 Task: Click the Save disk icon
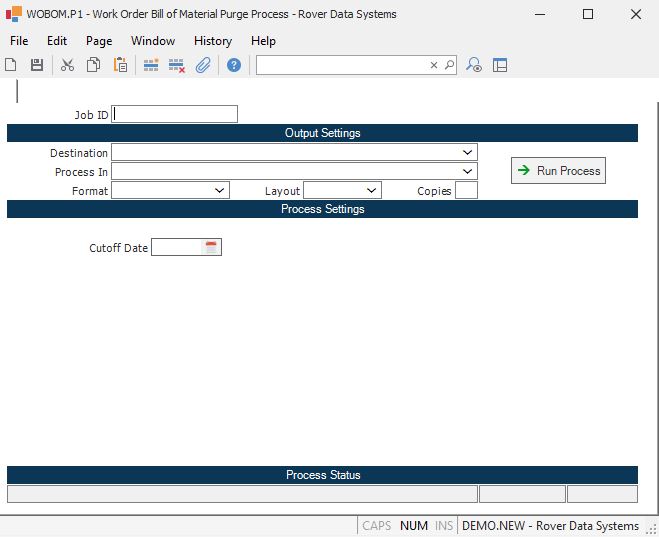pyautogui.click(x=37, y=65)
